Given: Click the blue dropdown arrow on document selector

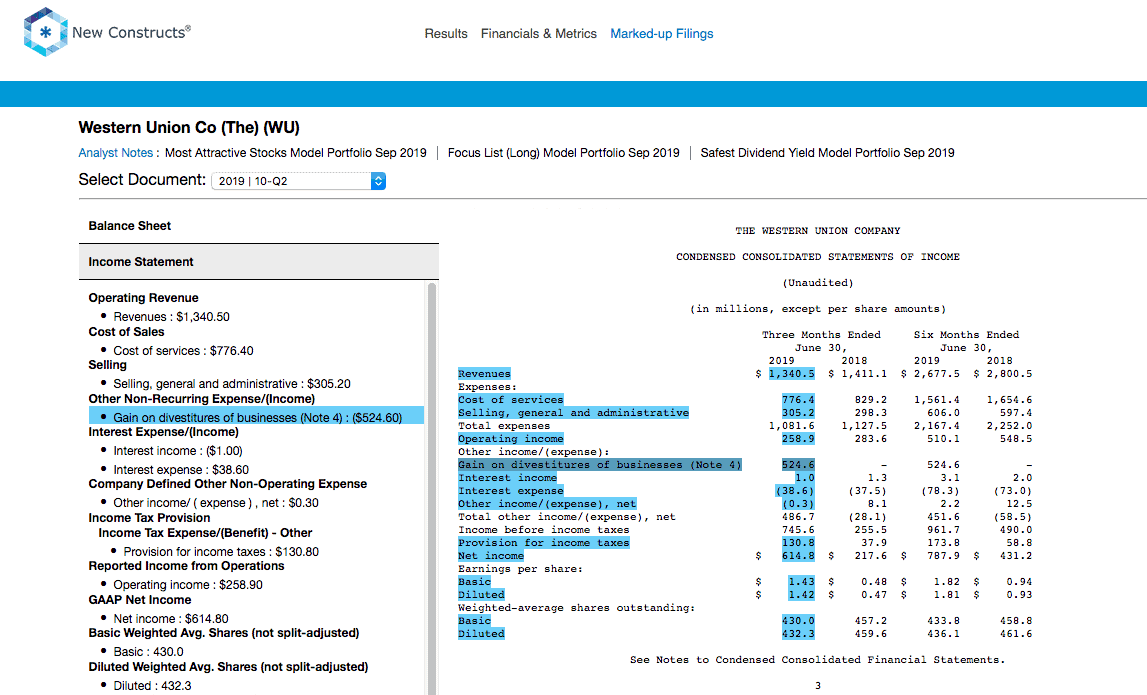Looking at the screenshot, I should (378, 181).
